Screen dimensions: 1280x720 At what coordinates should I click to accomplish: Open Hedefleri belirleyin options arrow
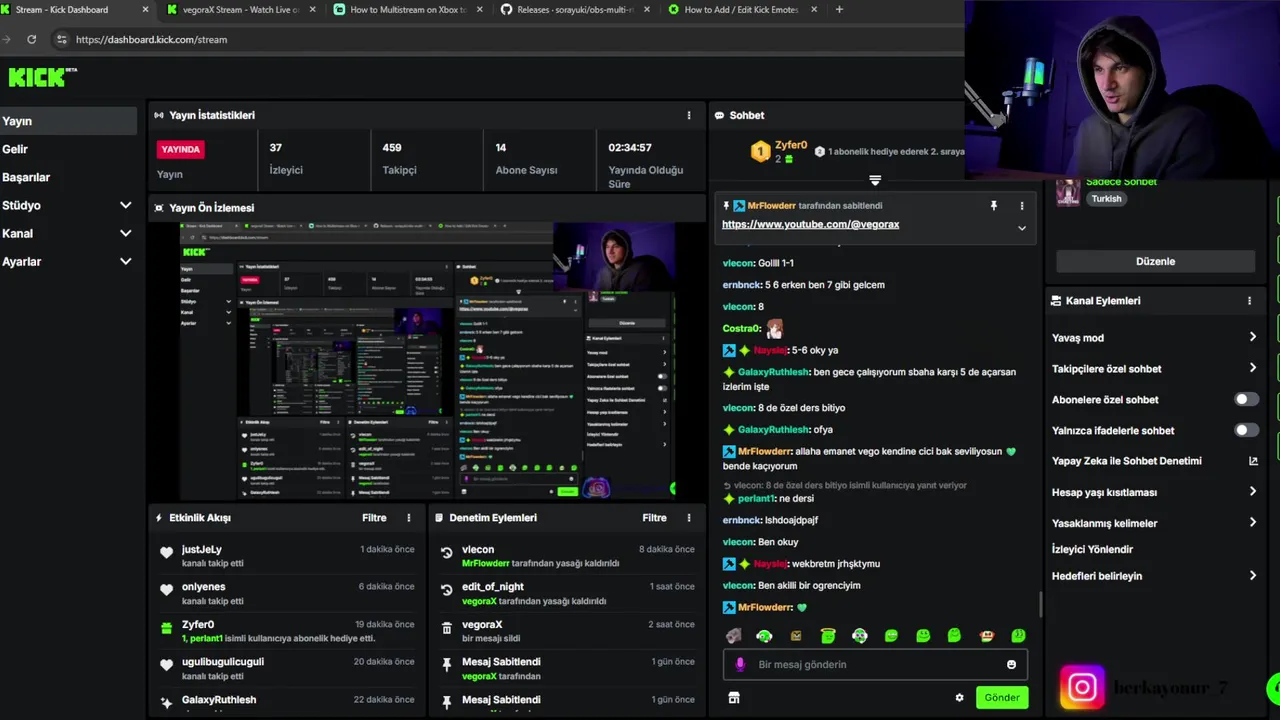coord(1253,576)
